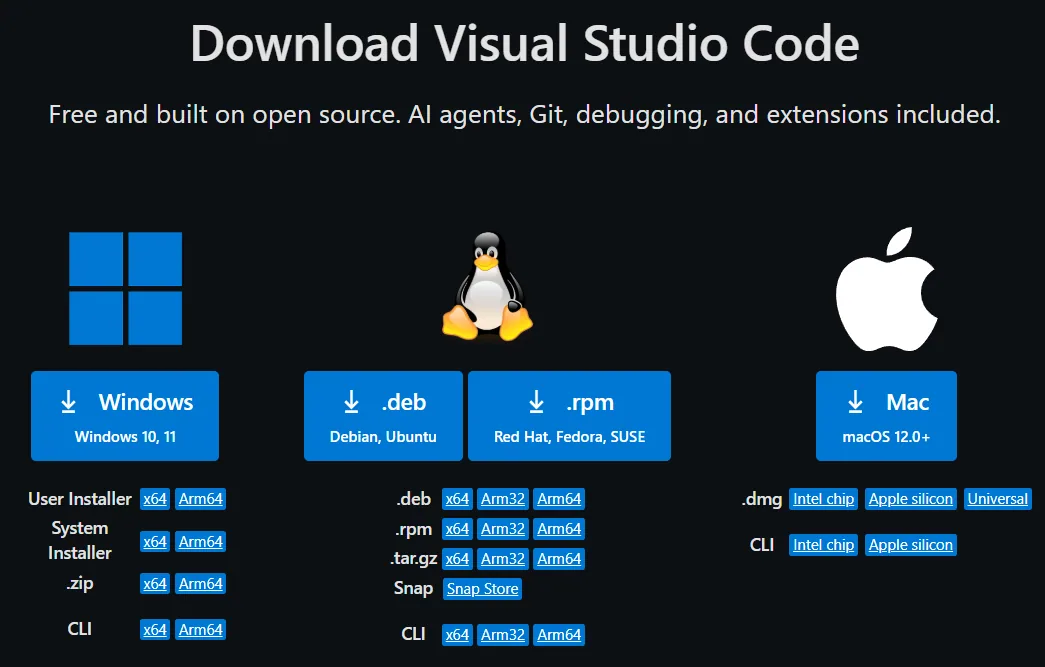Get Linux CLI x64 download
The width and height of the screenshot is (1045, 667).
tap(457, 635)
